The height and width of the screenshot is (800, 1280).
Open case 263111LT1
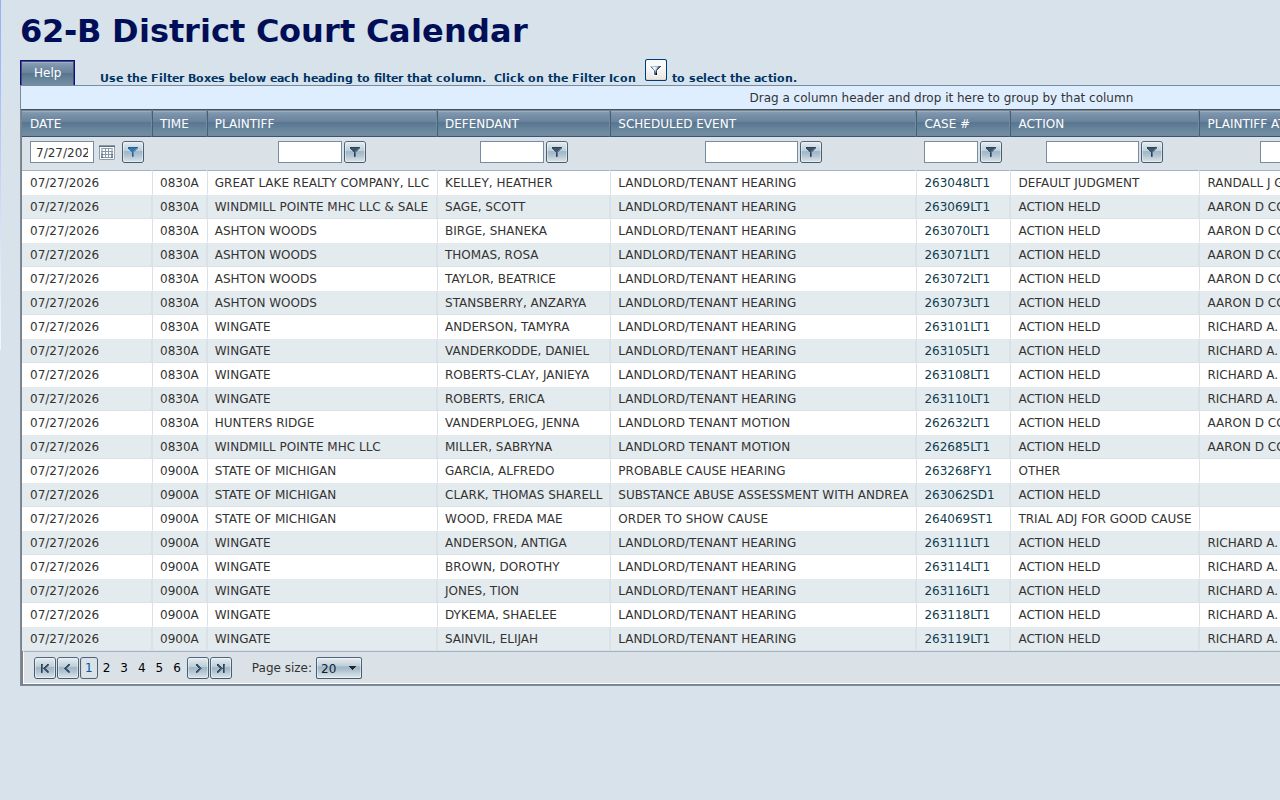[957, 543]
